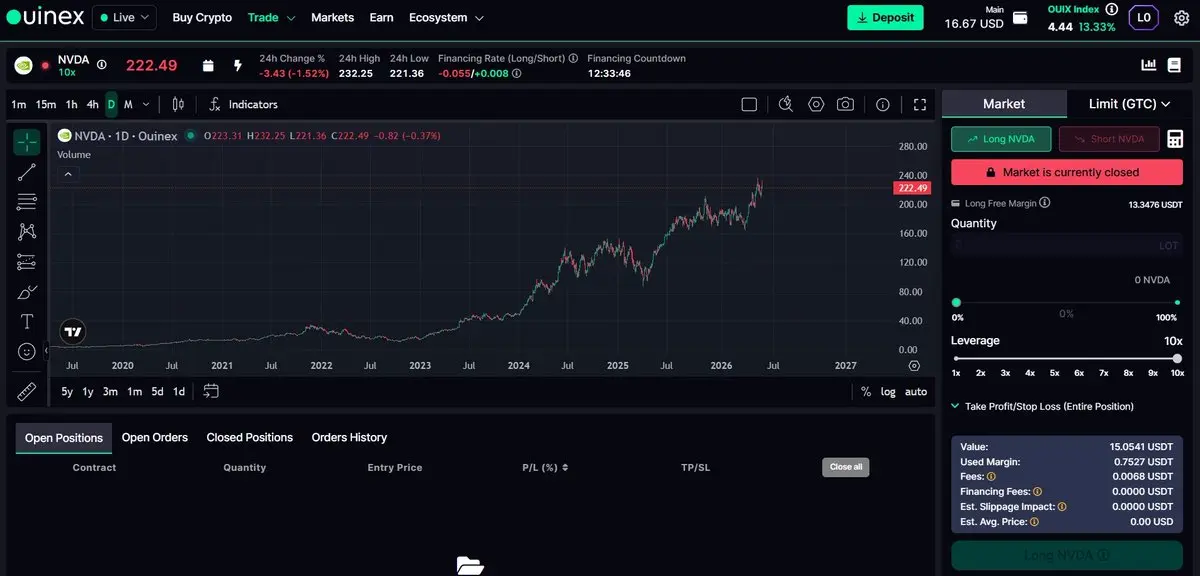Open the candlestick chart style selector
1200x576 pixels.
coord(178,104)
